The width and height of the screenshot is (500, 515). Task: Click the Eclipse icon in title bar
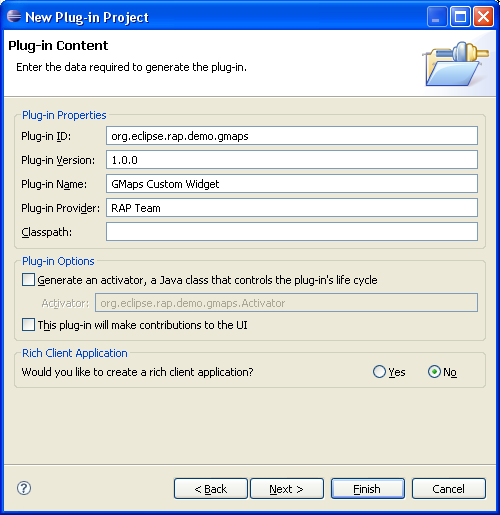point(14,16)
